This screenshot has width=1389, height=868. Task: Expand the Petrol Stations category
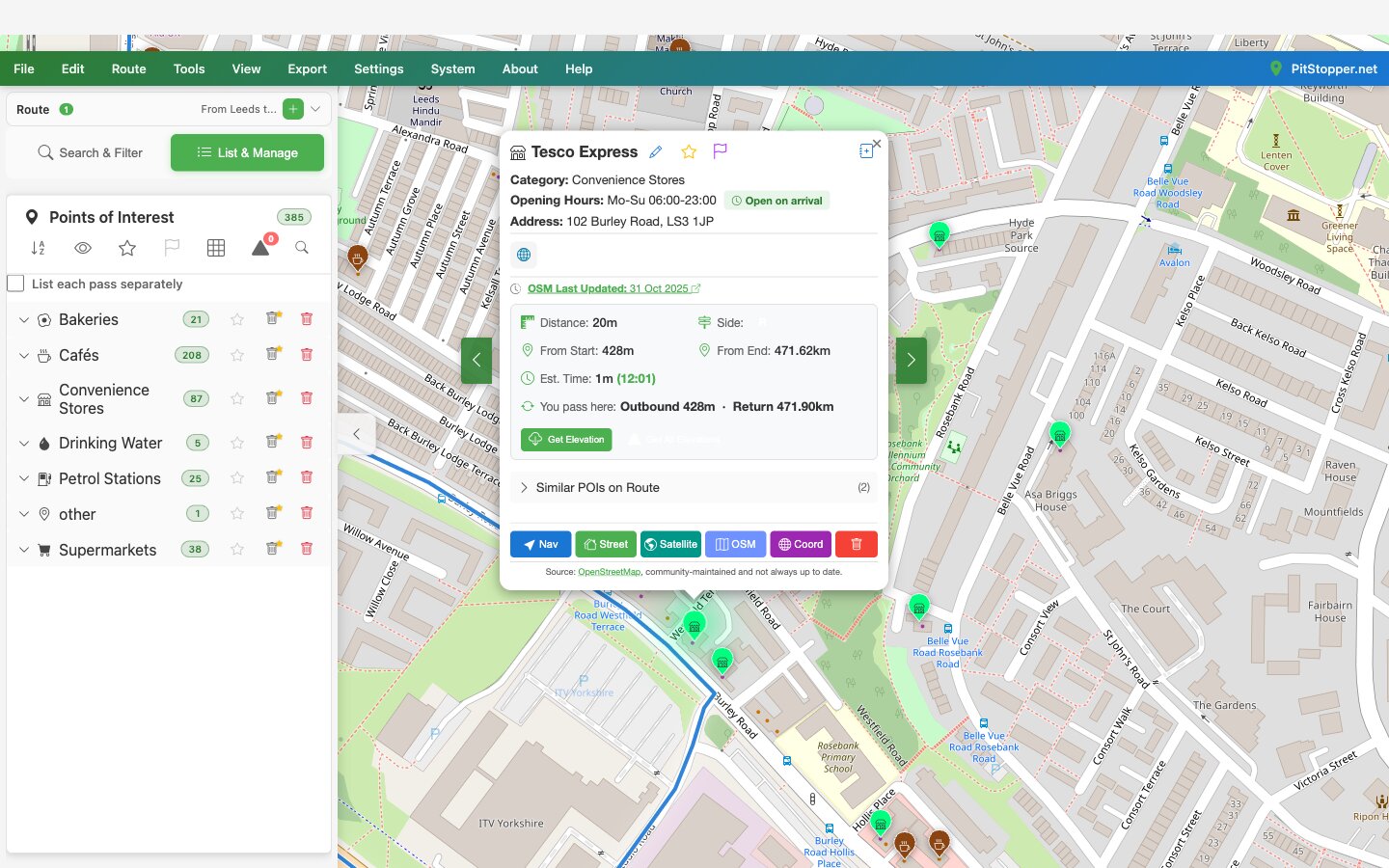[x=24, y=479]
